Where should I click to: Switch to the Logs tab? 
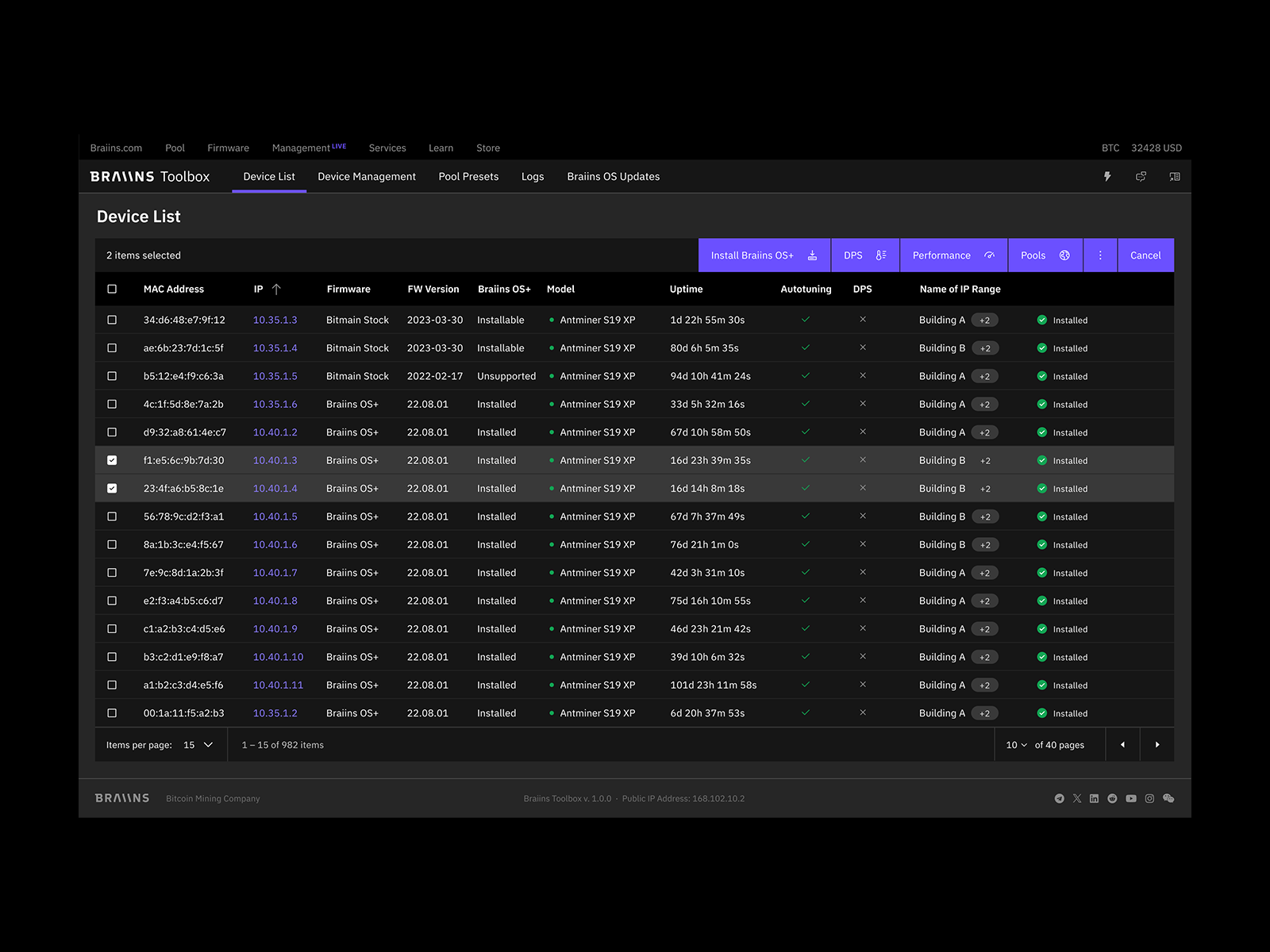533,177
